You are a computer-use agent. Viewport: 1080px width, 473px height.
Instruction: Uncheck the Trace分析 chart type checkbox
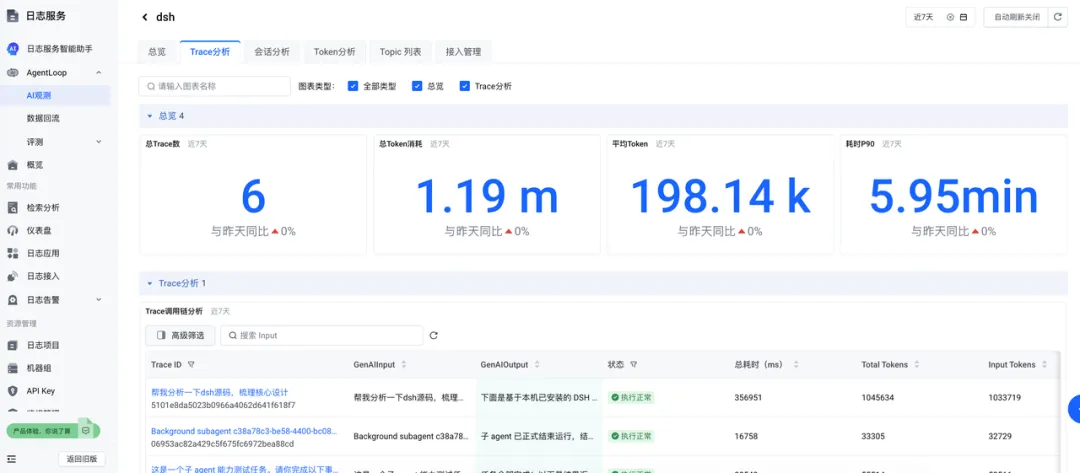[x=464, y=86]
